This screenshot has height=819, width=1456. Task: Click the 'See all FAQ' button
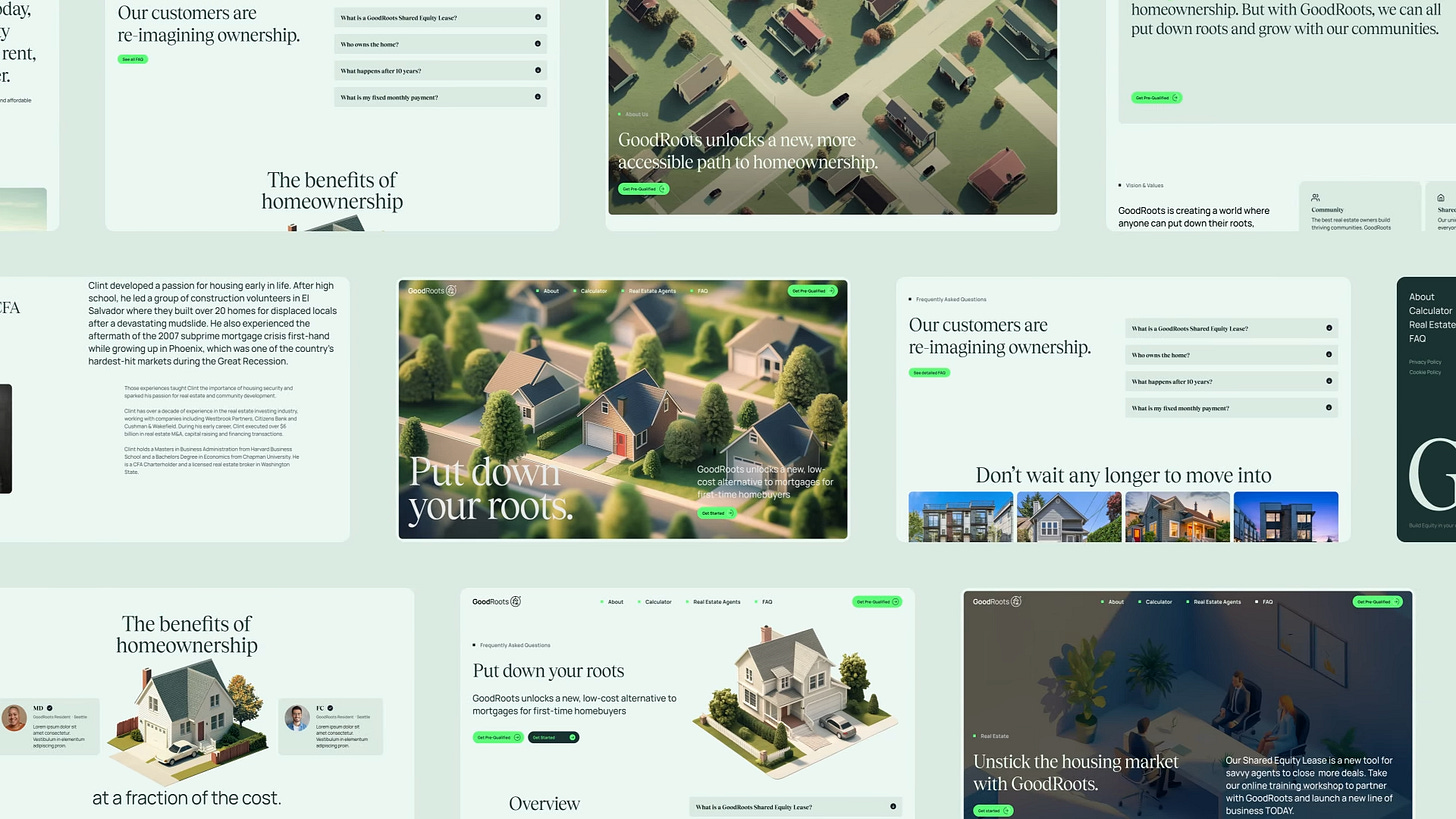tap(133, 59)
